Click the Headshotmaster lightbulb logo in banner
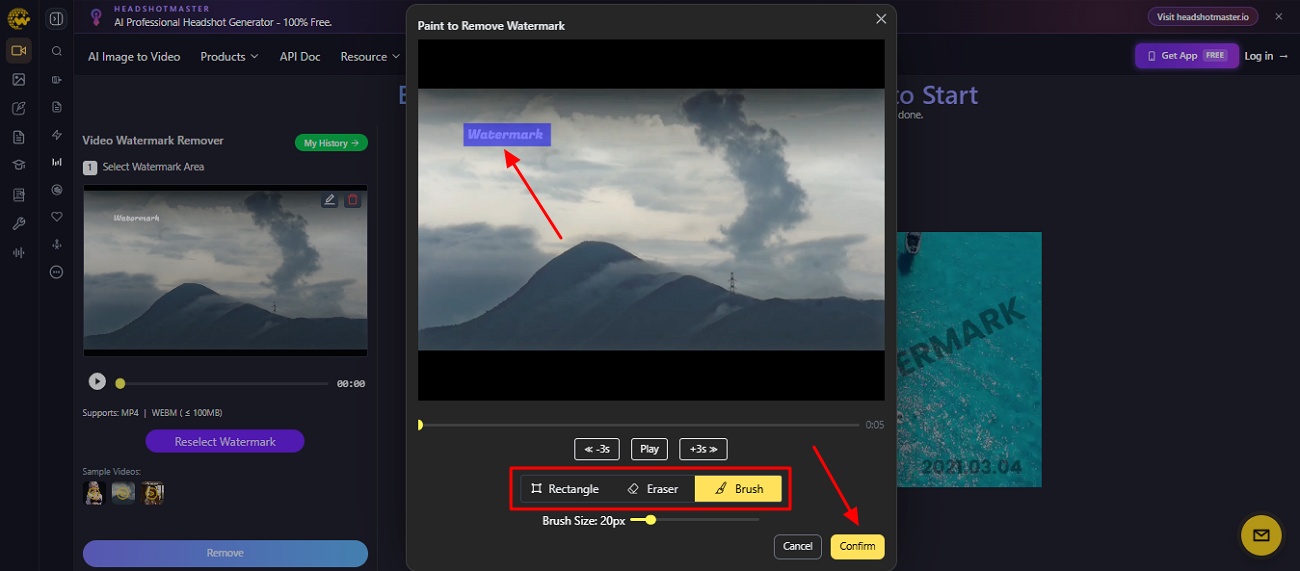Image resolution: width=1300 pixels, height=571 pixels. (x=96, y=17)
